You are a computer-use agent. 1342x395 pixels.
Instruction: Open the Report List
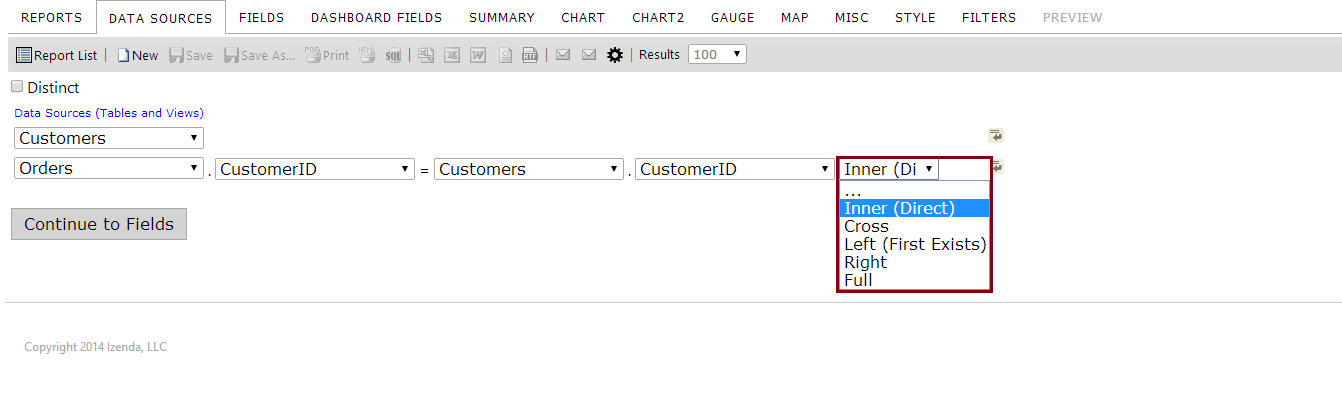pyautogui.click(x=57, y=55)
